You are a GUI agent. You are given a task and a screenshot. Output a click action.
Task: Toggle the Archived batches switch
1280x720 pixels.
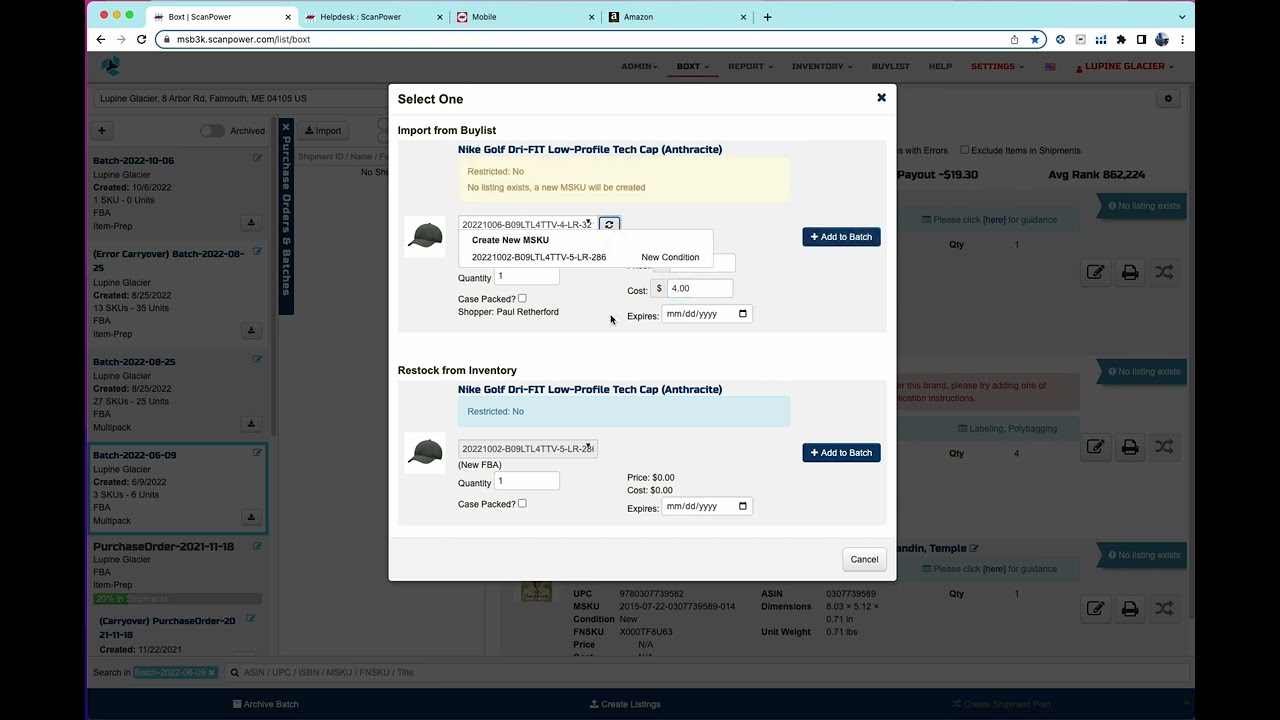[x=212, y=131]
